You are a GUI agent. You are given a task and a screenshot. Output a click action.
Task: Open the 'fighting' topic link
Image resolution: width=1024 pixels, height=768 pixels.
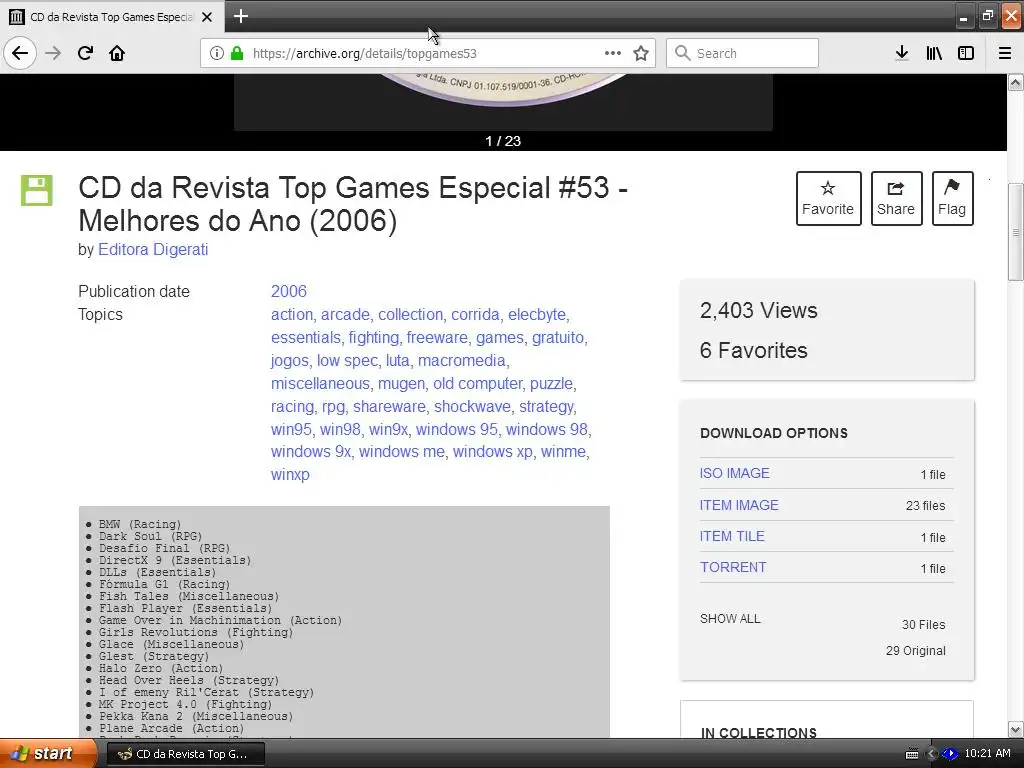pos(373,338)
